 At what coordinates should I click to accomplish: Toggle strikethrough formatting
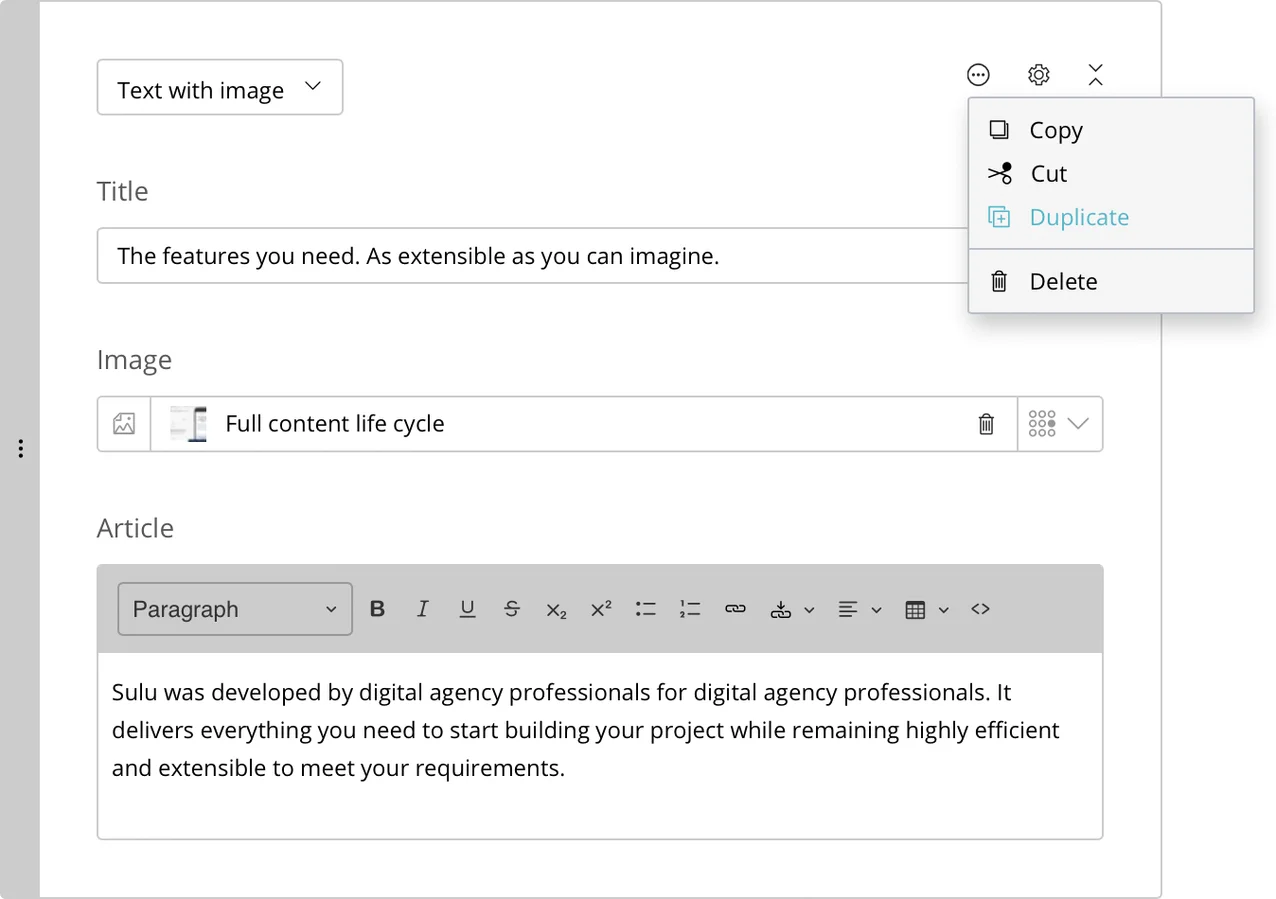512,609
